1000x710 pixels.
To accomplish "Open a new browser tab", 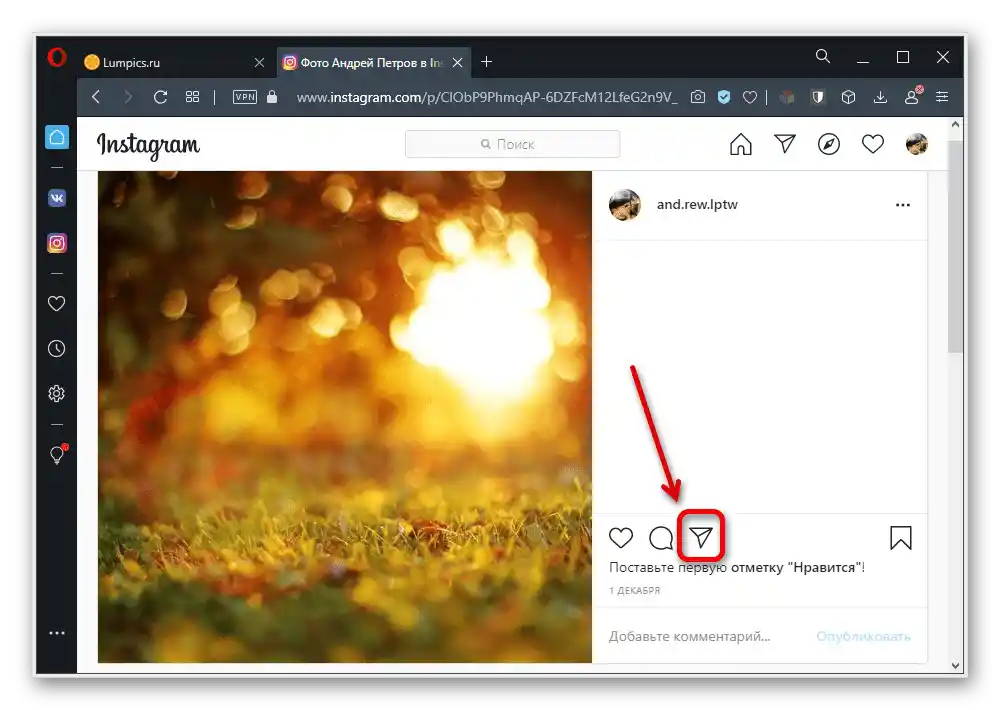I will (487, 62).
